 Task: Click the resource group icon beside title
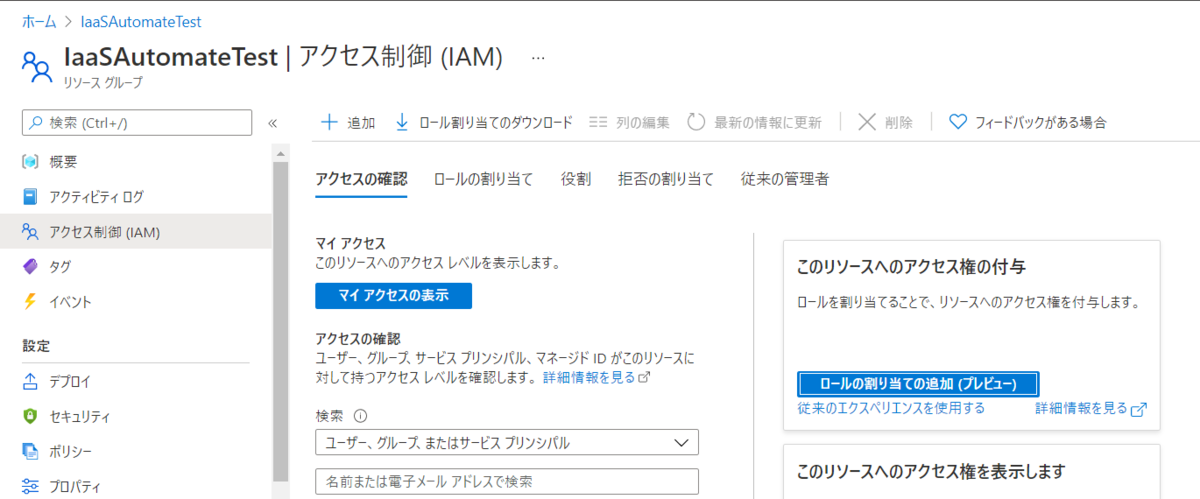pos(36,66)
